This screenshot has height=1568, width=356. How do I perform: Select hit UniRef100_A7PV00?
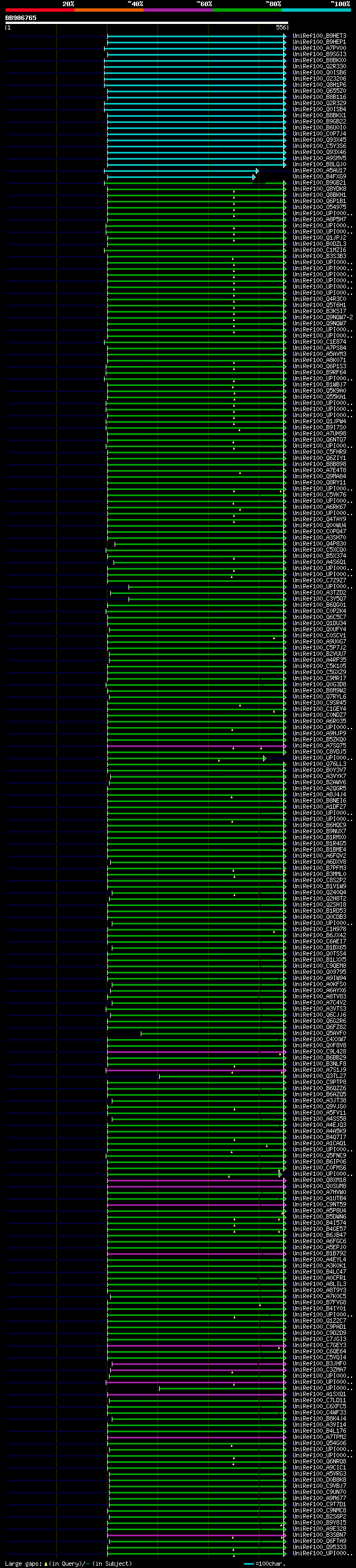pyautogui.click(x=319, y=48)
